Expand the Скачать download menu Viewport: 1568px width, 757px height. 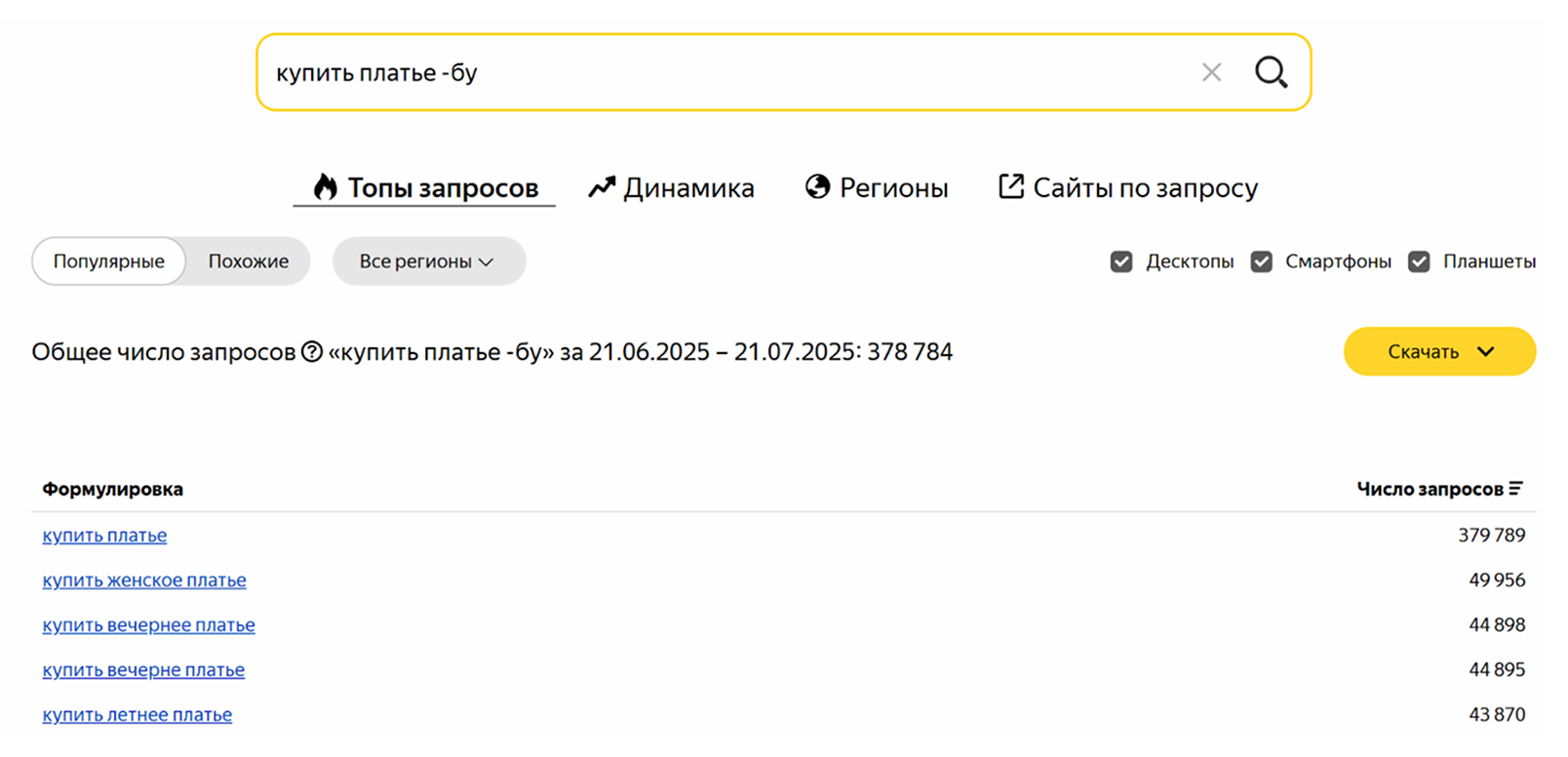click(1439, 351)
